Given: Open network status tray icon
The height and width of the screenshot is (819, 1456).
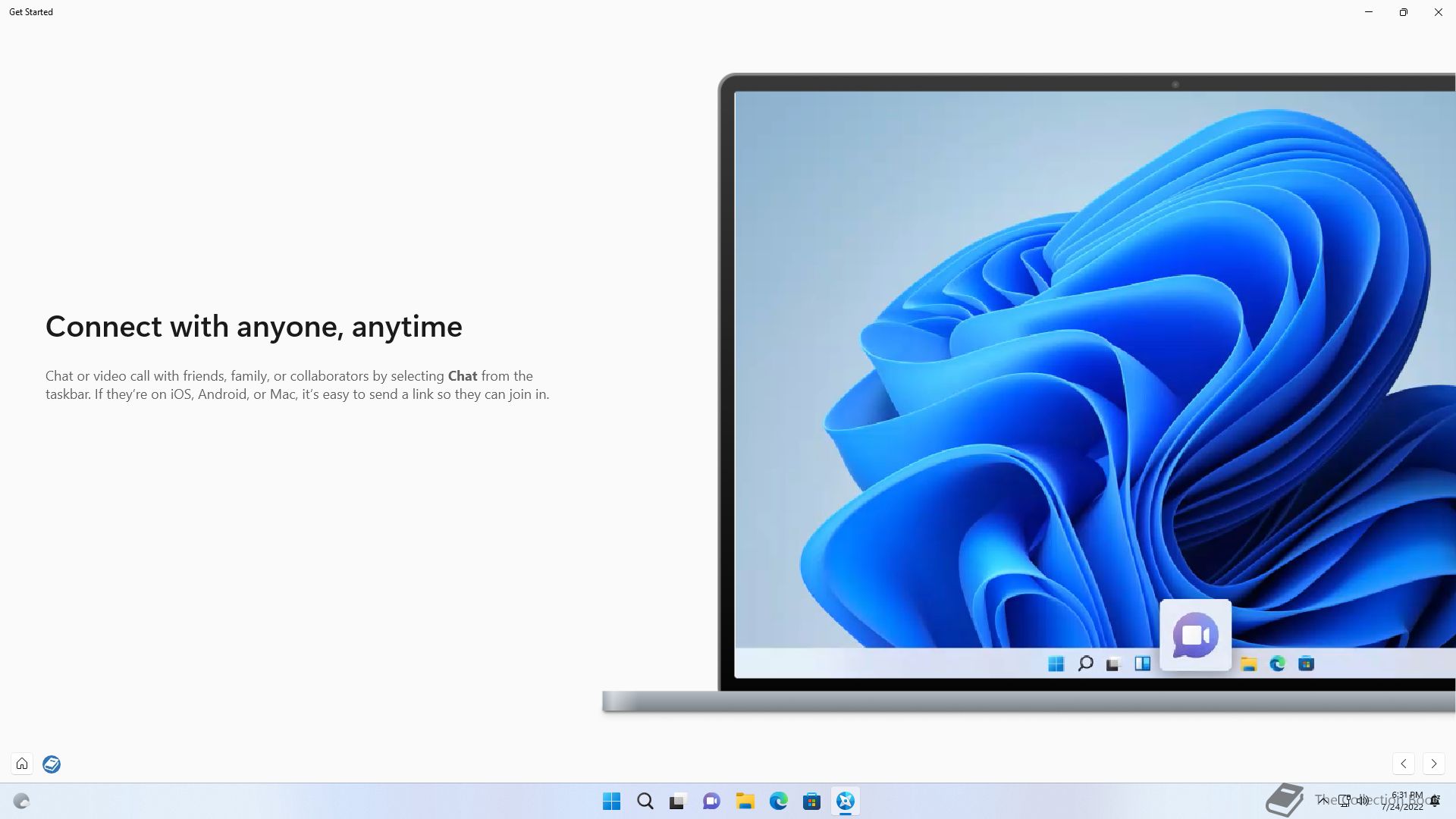Looking at the screenshot, I should 1344,800.
